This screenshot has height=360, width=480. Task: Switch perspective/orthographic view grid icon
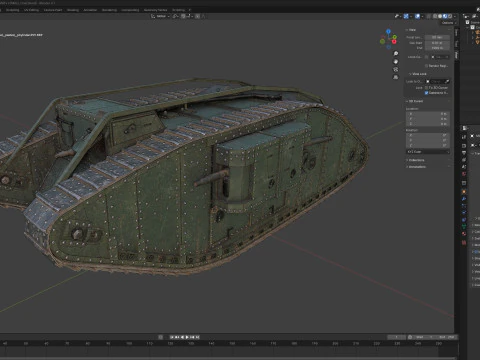396,77
